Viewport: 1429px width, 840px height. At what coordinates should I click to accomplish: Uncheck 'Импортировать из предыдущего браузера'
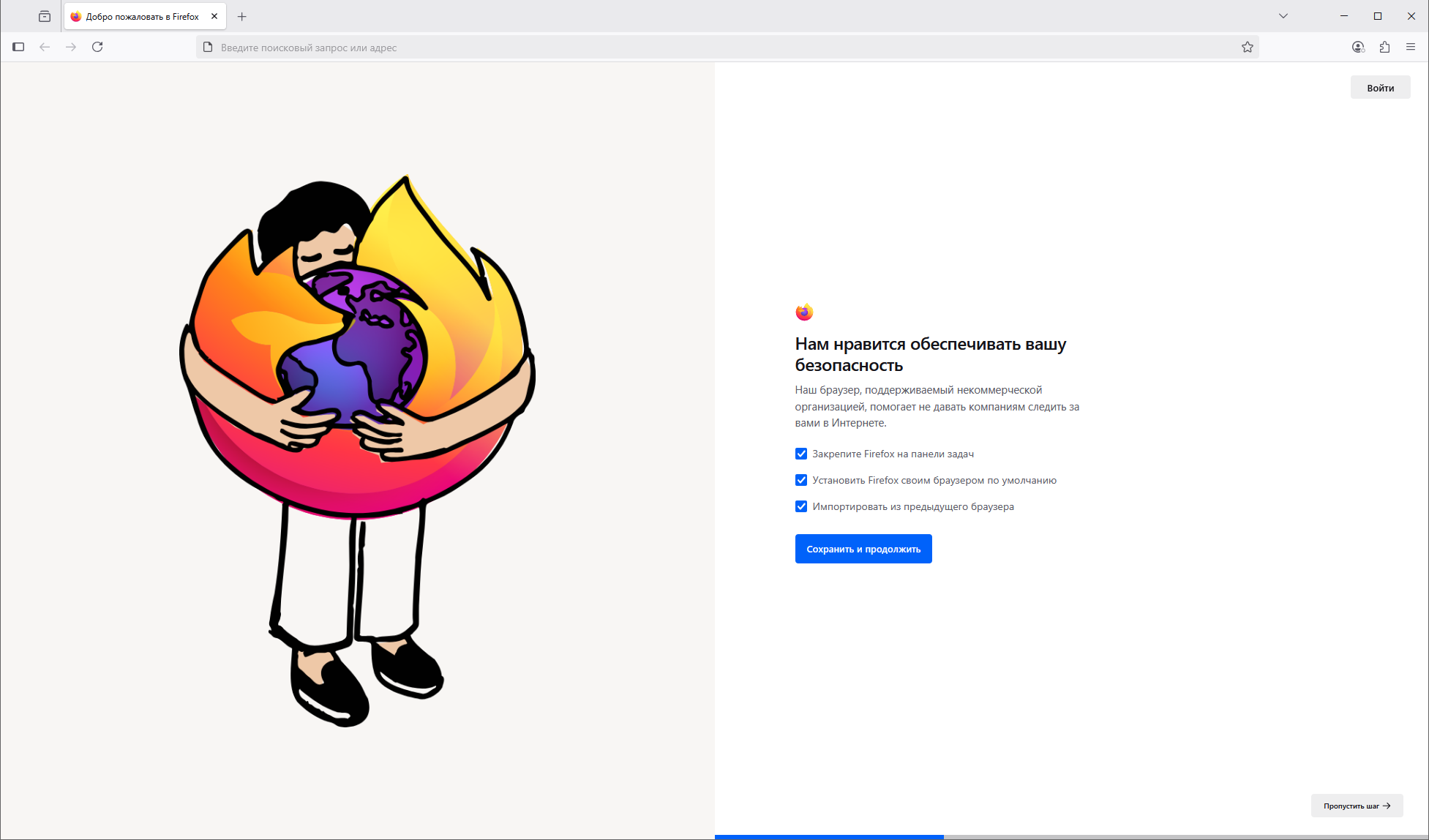[801, 506]
